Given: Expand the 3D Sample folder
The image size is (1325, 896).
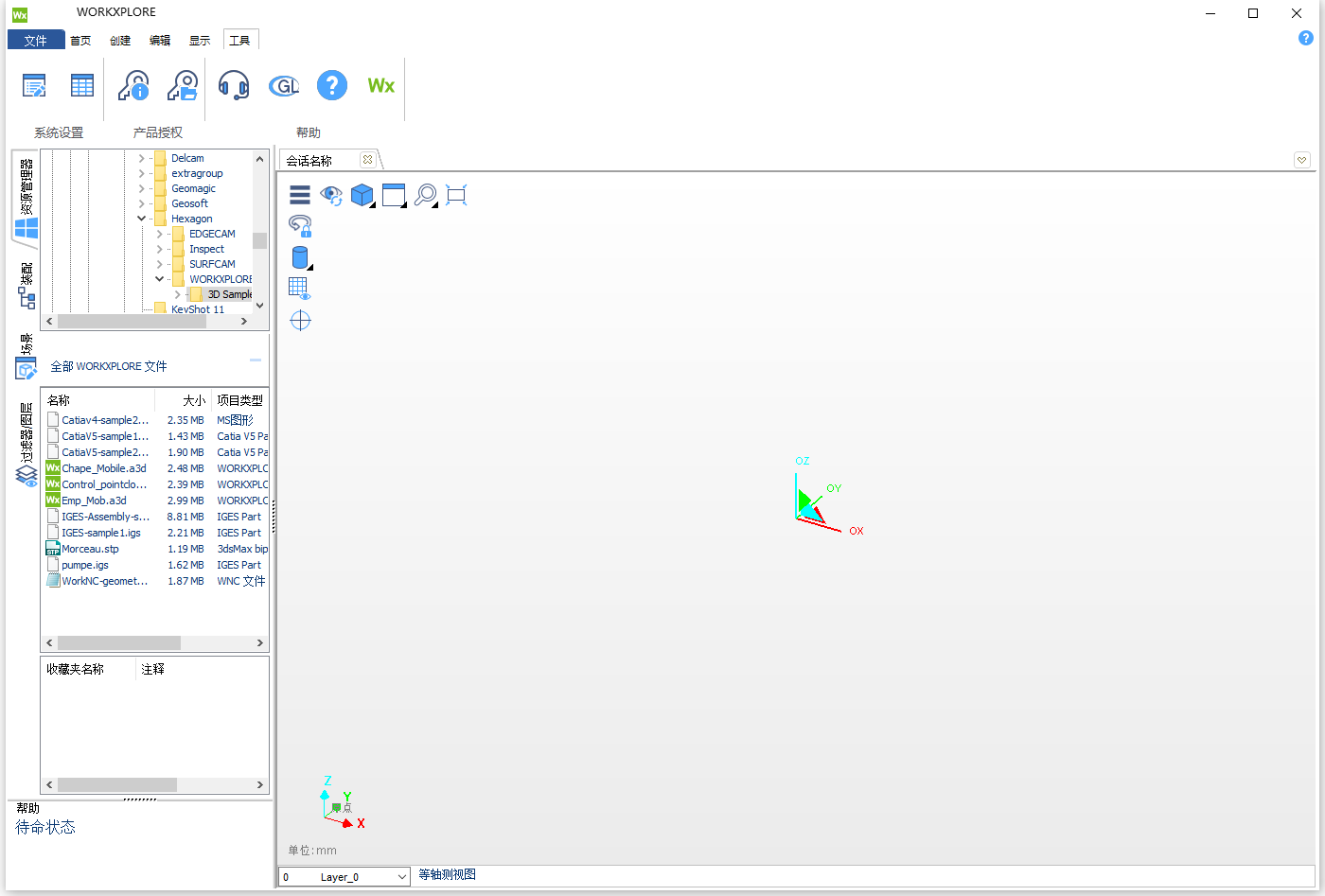Looking at the screenshot, I should 177,294.
